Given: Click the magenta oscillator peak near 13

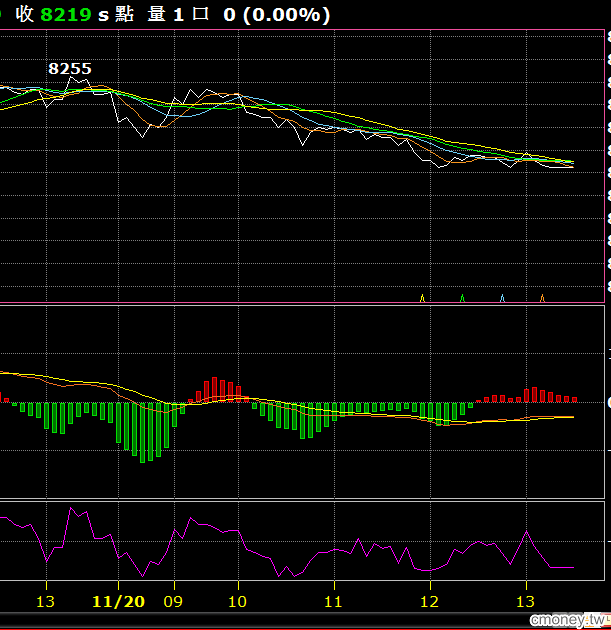Looking at the screenshot, I should (525, 531).
